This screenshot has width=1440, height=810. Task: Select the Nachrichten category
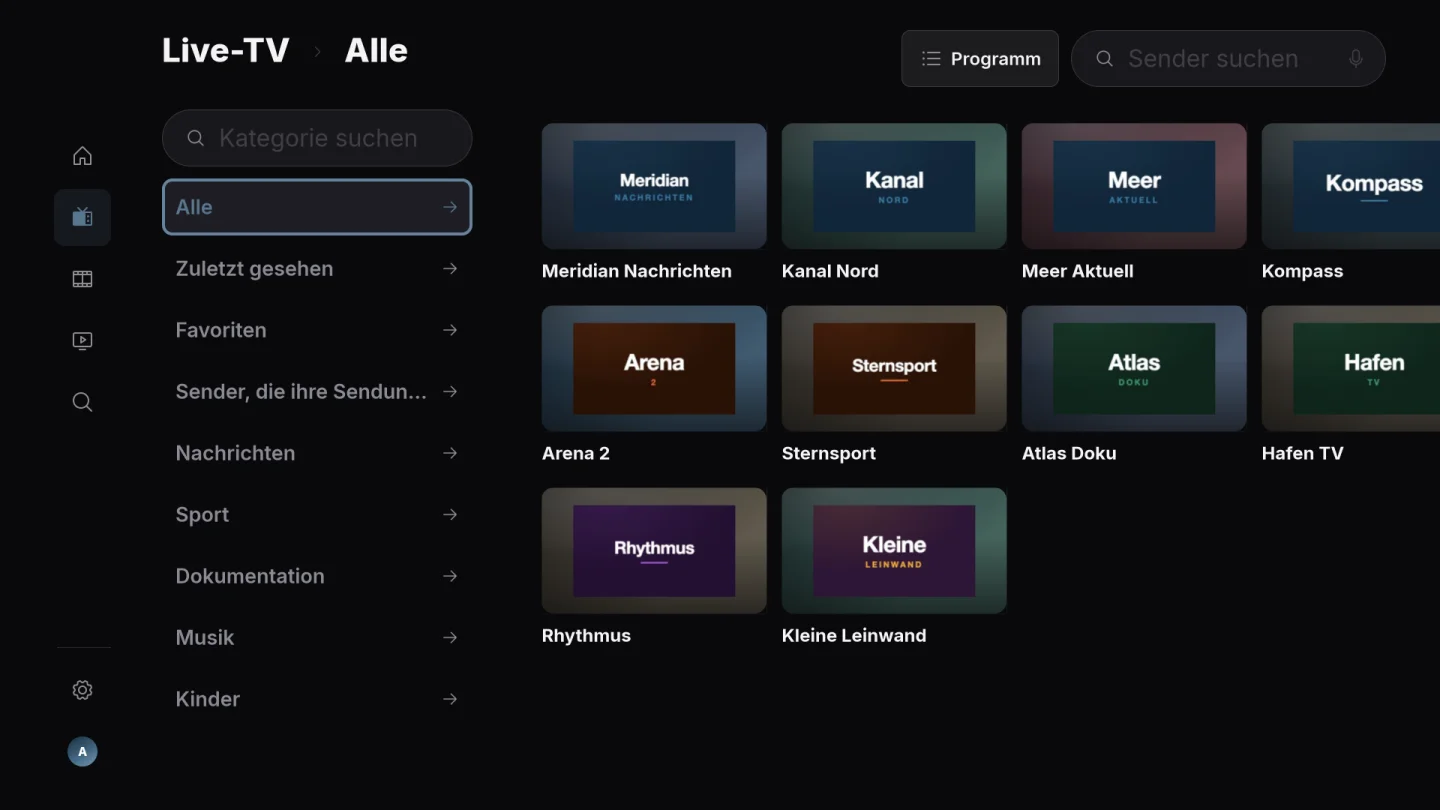317,453
